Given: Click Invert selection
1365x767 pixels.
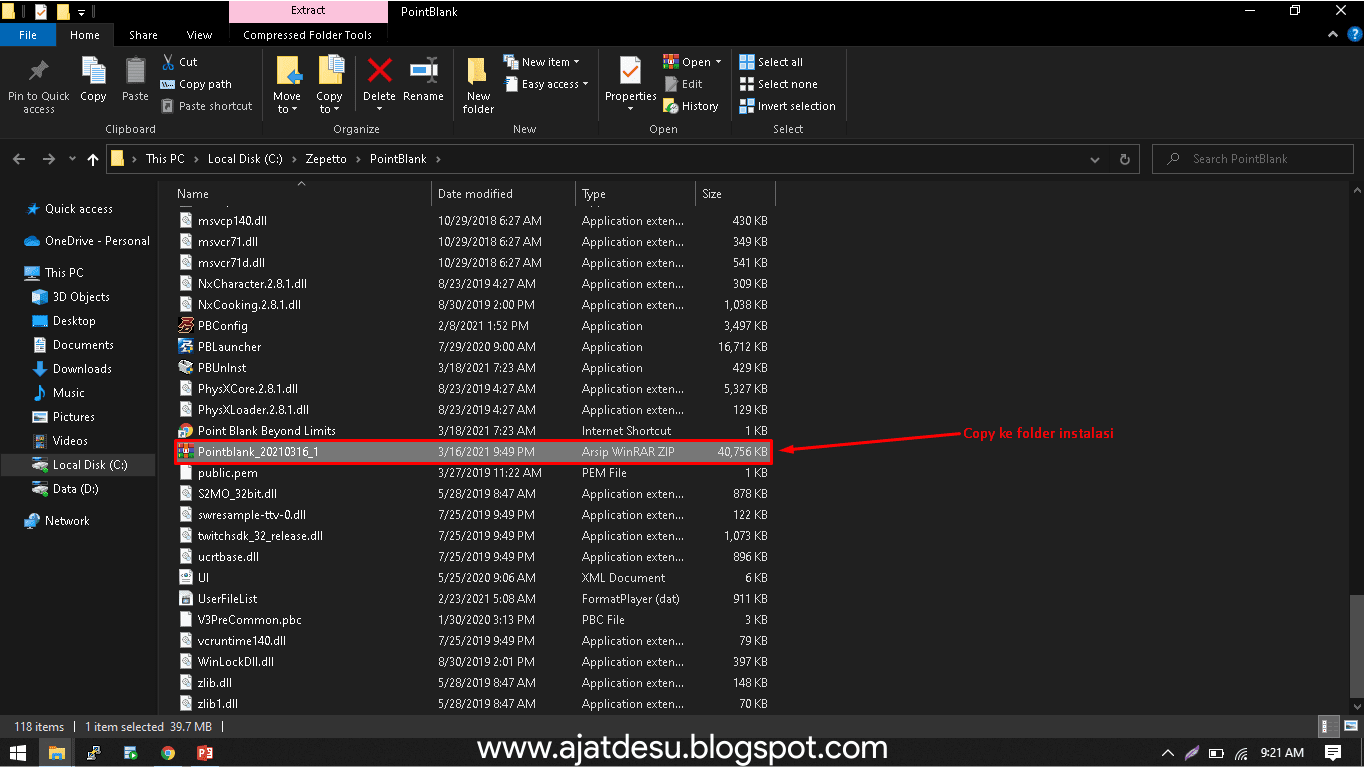Looking at the screenshot, I should coord(787,106).
